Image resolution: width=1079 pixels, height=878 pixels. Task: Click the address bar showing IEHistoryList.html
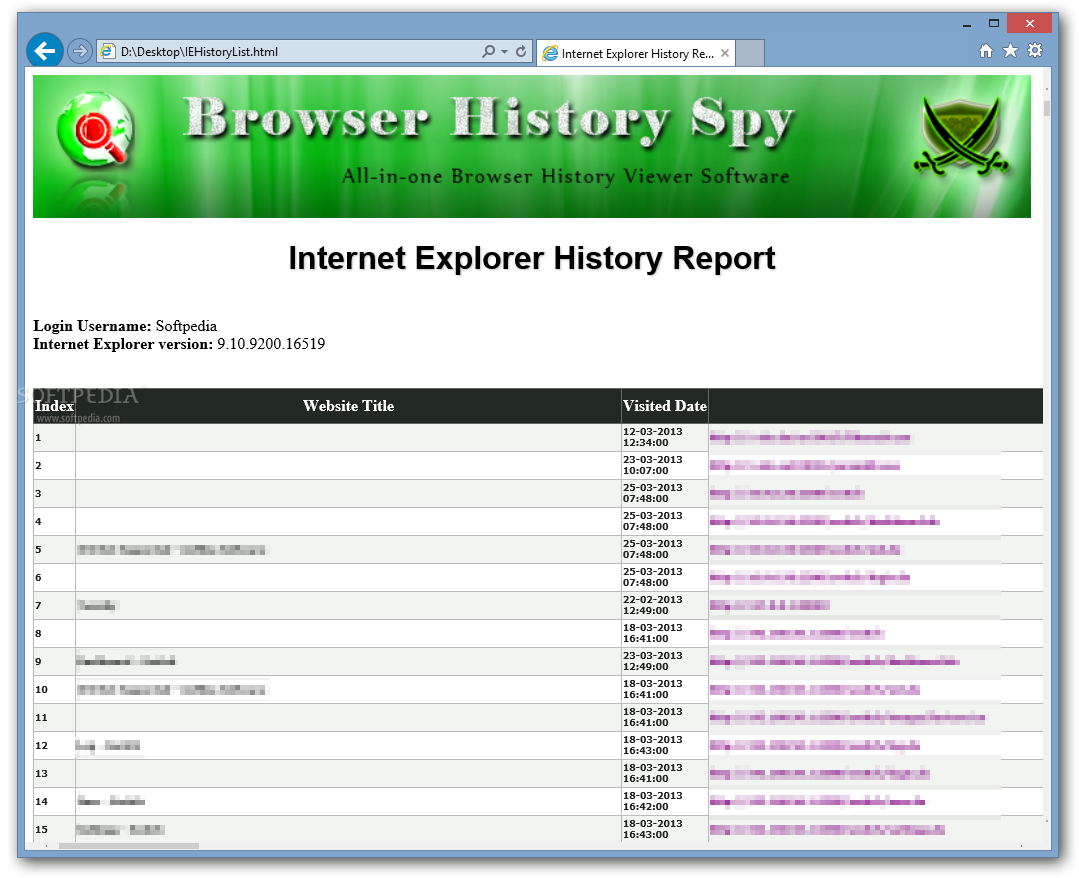[x=289, y=52]
